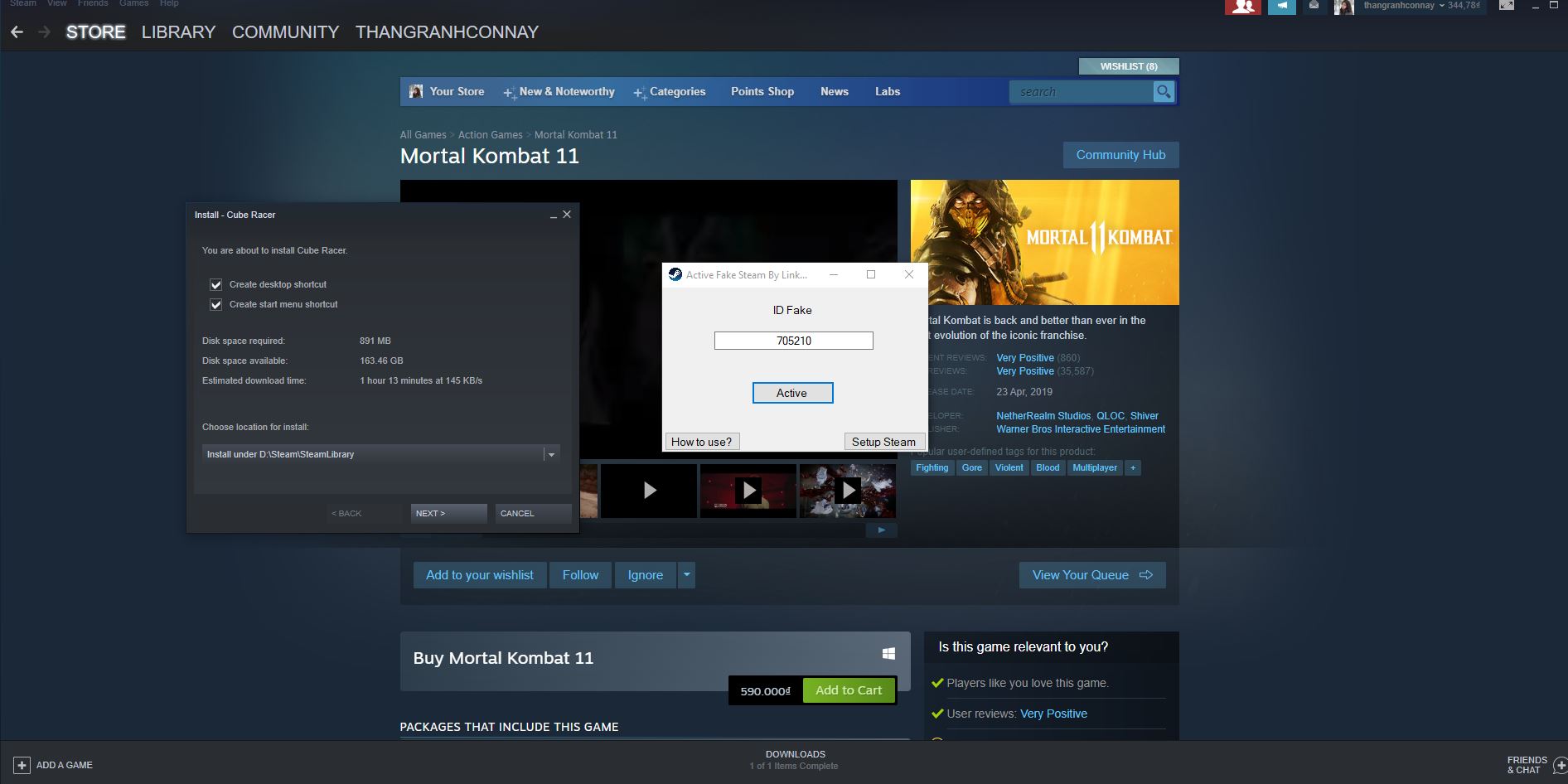Click the green Add to Cart button
Image resolution: width=1568 pixels, height=784 pixels.
coord(848,690)
